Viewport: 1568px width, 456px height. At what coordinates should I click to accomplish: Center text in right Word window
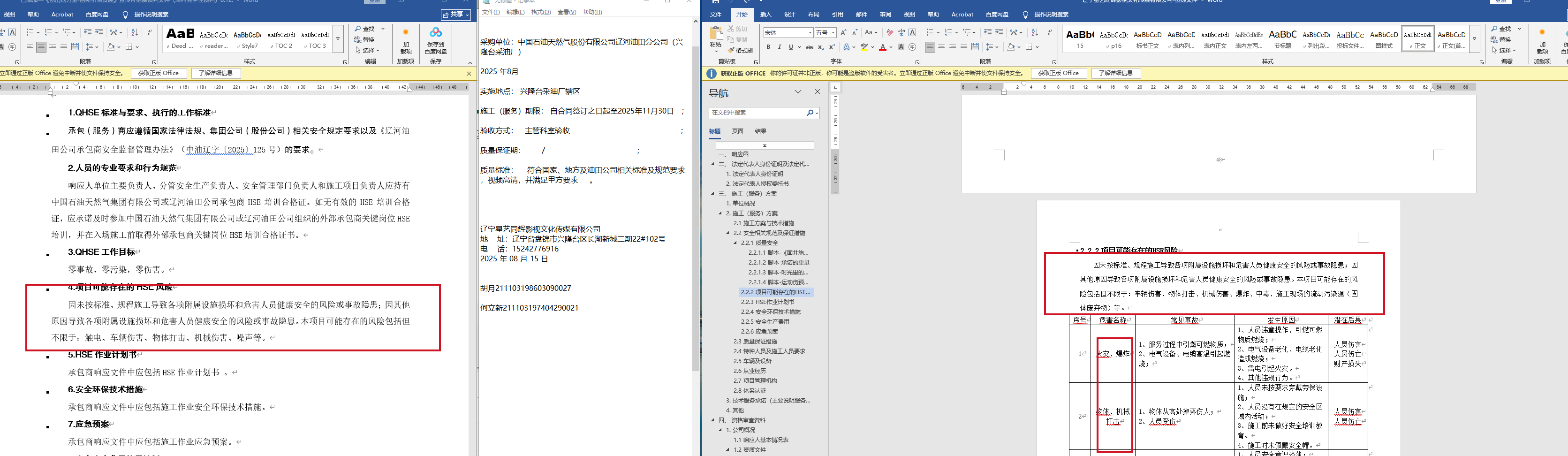pos(942,47)
